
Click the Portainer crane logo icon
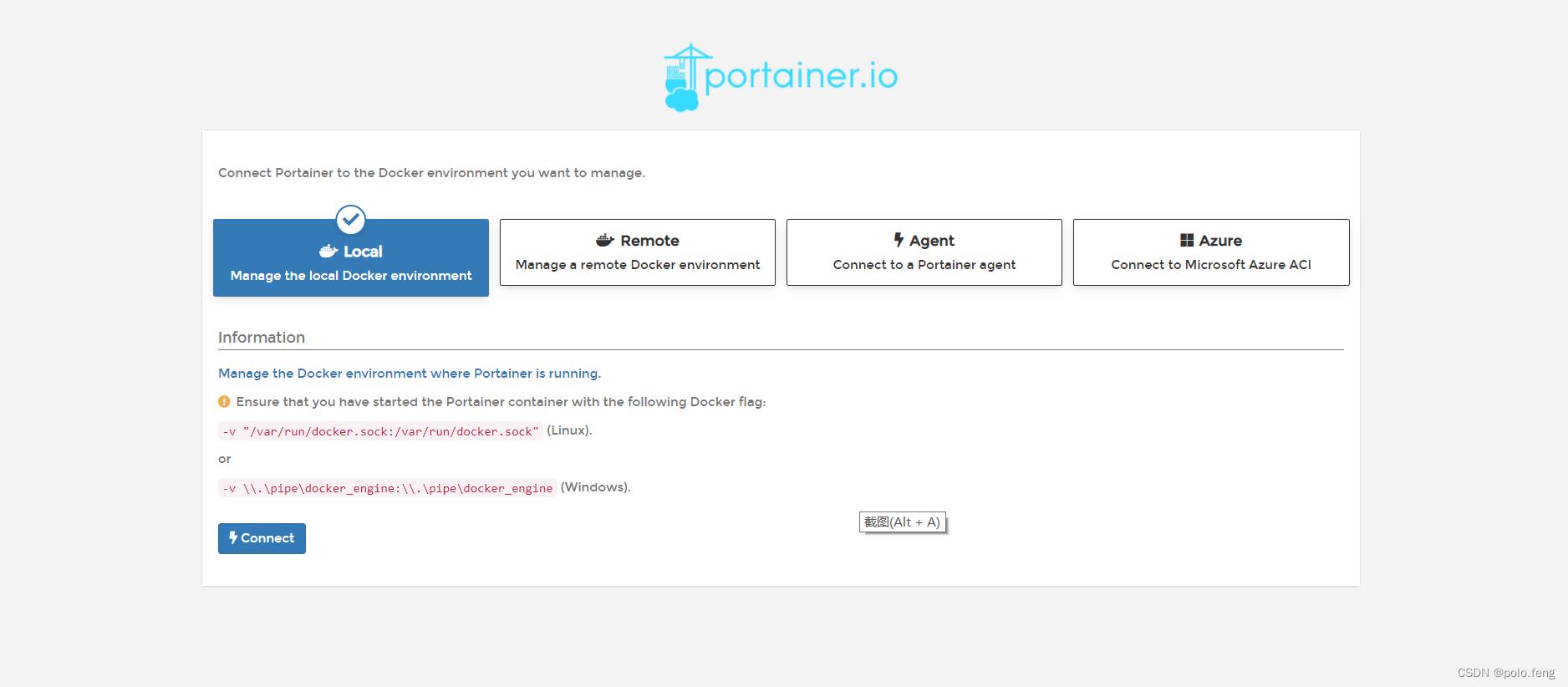(683, 78)
